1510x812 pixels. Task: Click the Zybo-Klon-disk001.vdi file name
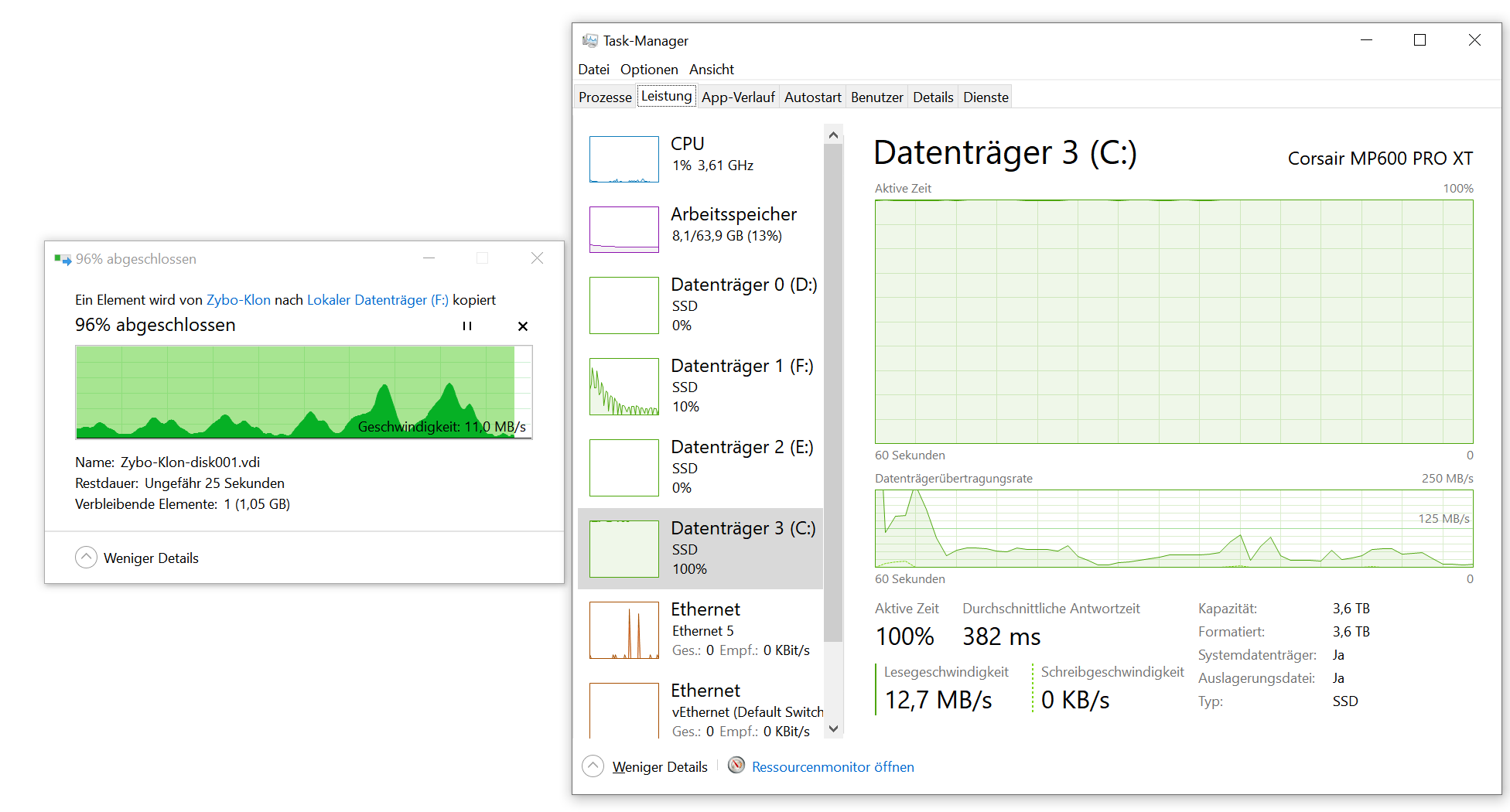pyautogui.click(x=190, y=462)
